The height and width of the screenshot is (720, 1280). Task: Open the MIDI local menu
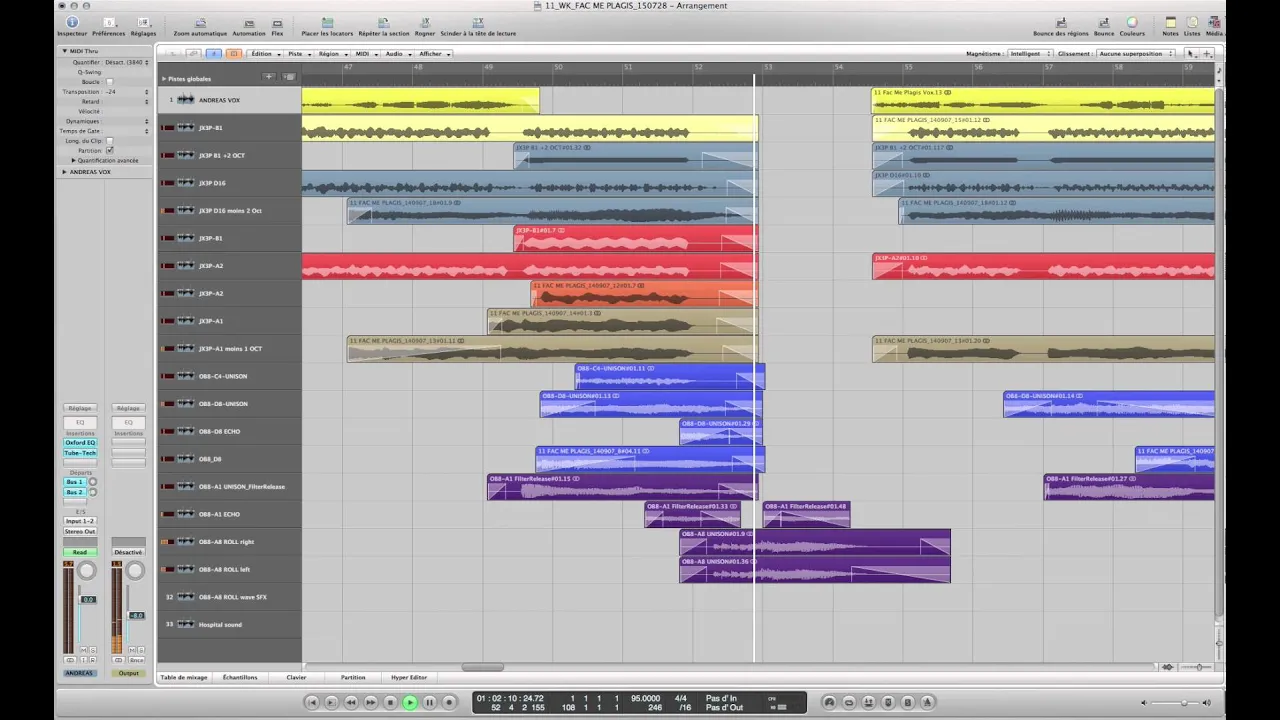click(365, 54)
